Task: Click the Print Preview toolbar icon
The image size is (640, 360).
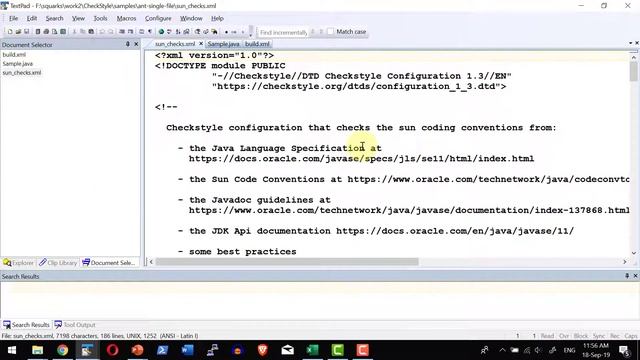Action: [x=55, y=31]
